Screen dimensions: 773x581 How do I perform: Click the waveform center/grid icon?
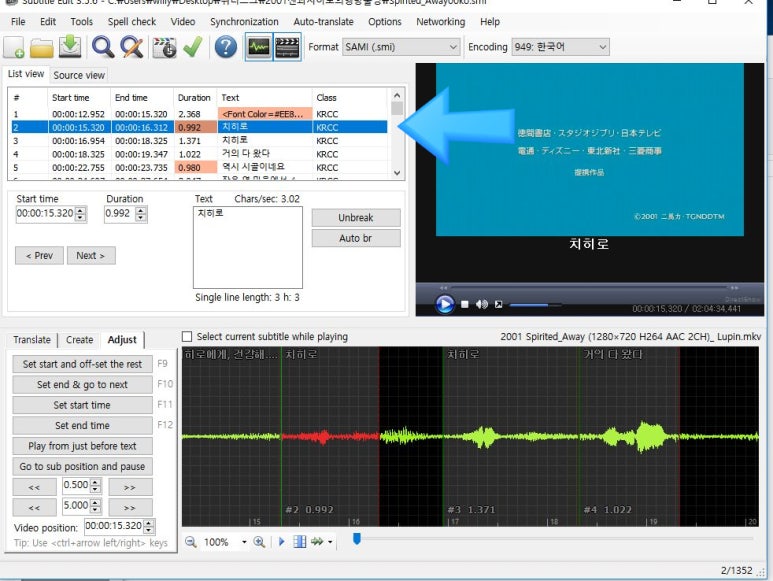pos(299,542)
